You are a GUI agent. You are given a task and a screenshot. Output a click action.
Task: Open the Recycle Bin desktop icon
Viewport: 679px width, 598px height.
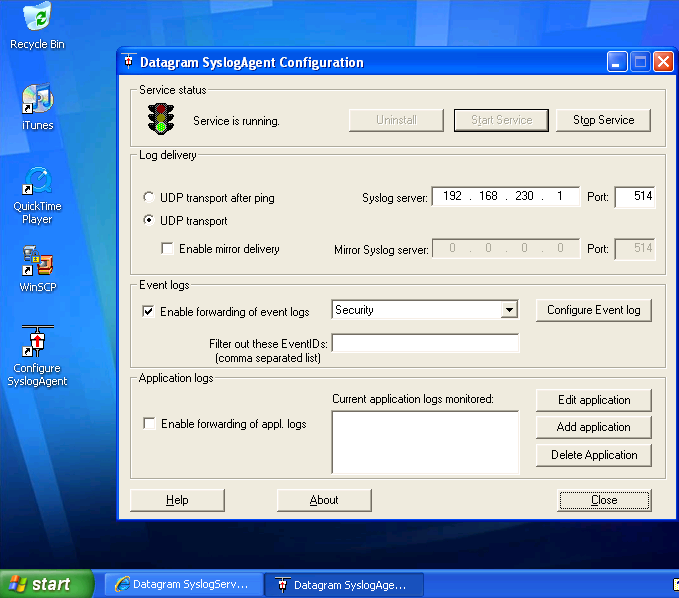point(37,26)
